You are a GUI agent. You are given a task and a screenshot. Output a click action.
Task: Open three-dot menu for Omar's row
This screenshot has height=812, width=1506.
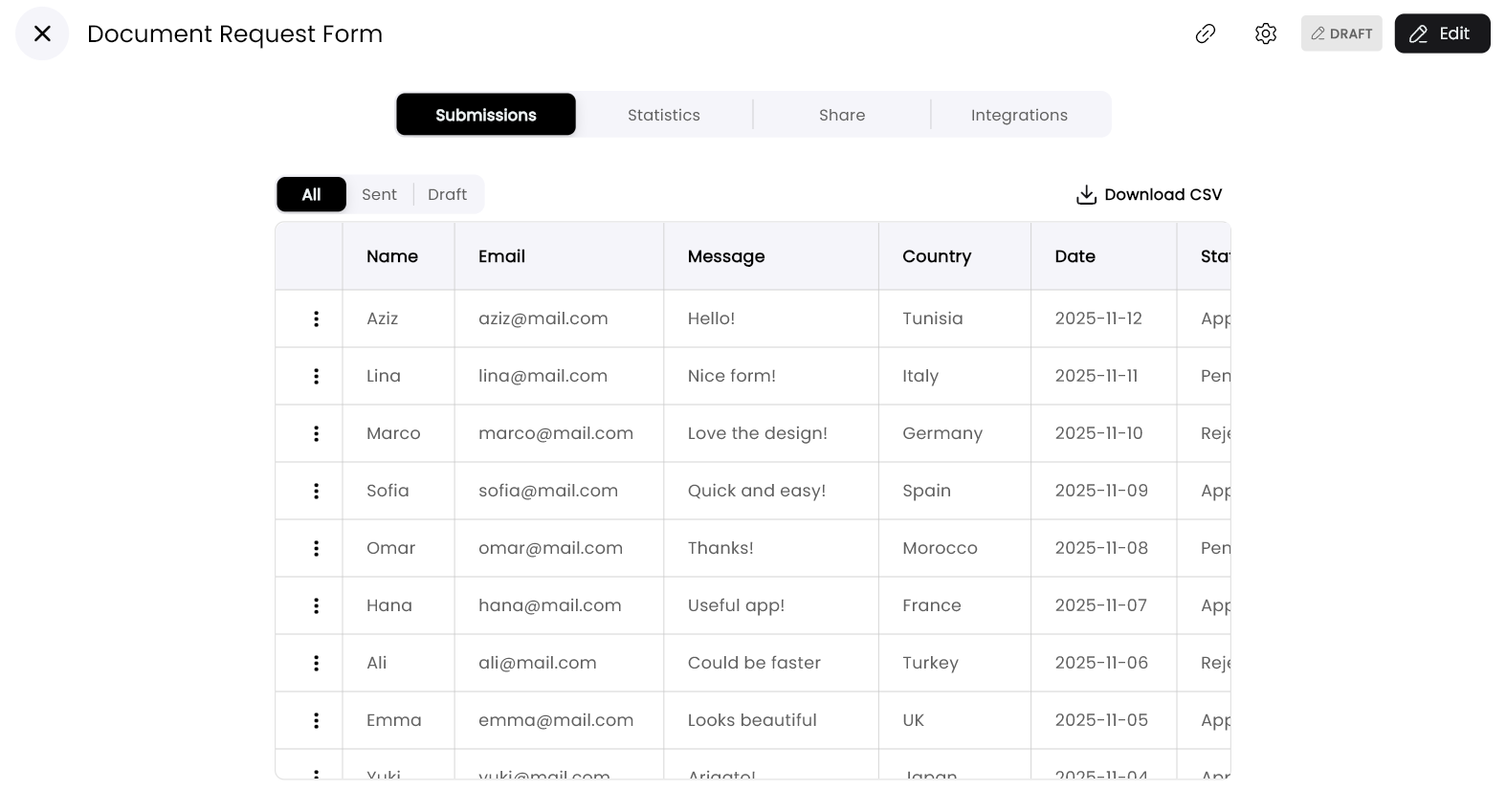[x=316, y=548]
